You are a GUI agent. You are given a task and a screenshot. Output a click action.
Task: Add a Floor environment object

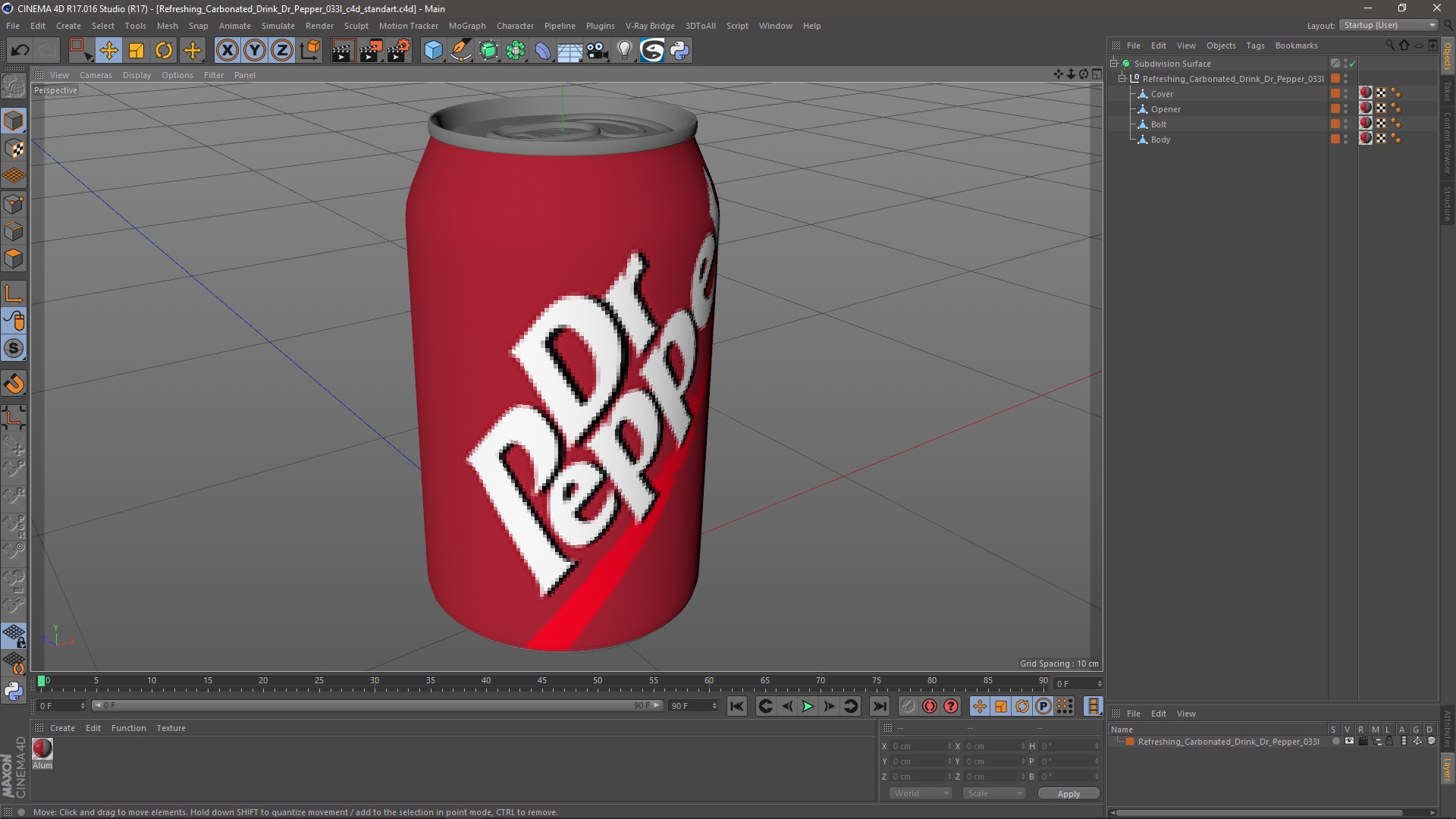(x=570, y=51)
